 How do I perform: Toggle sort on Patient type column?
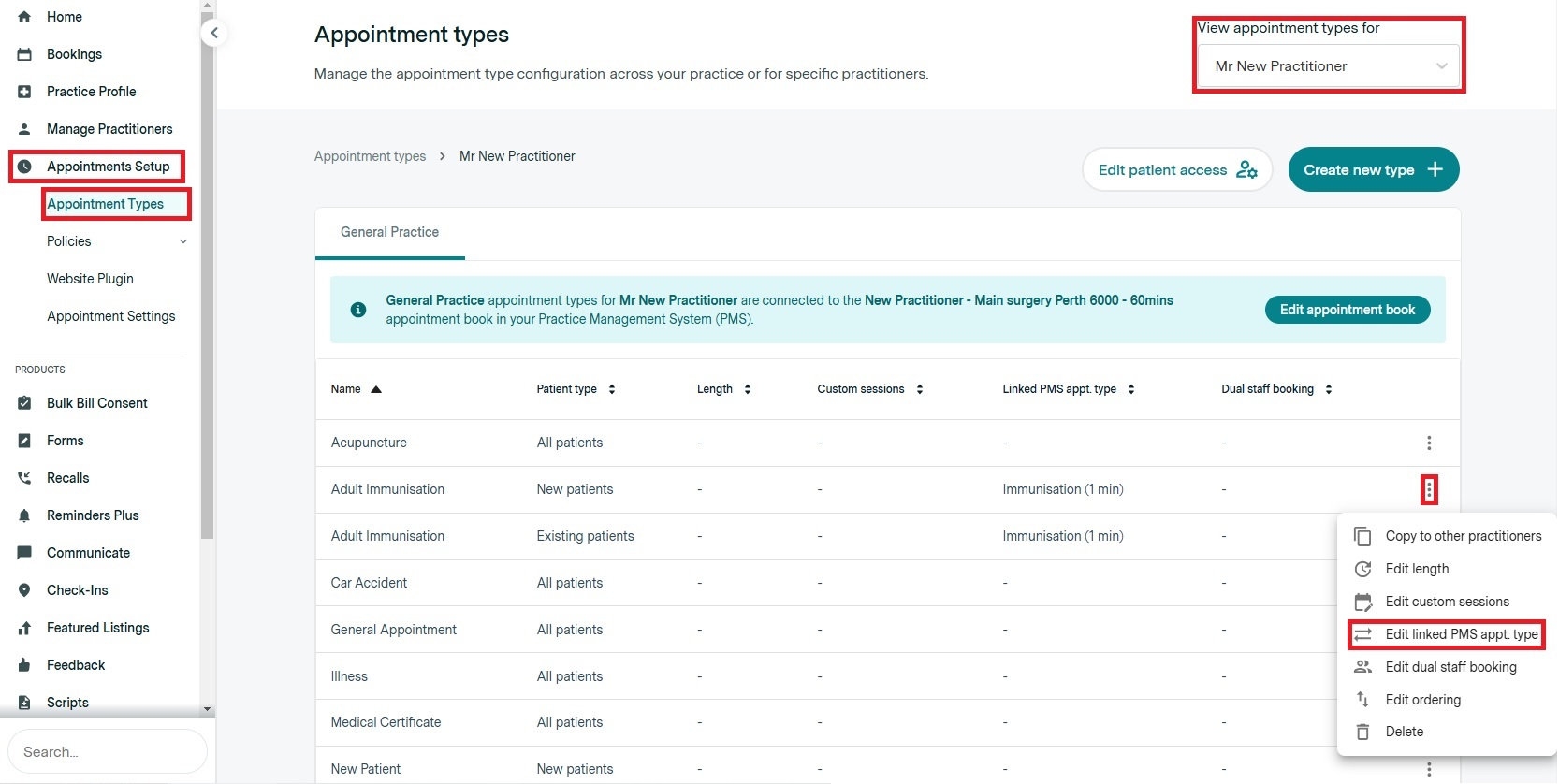click(612, 389)
